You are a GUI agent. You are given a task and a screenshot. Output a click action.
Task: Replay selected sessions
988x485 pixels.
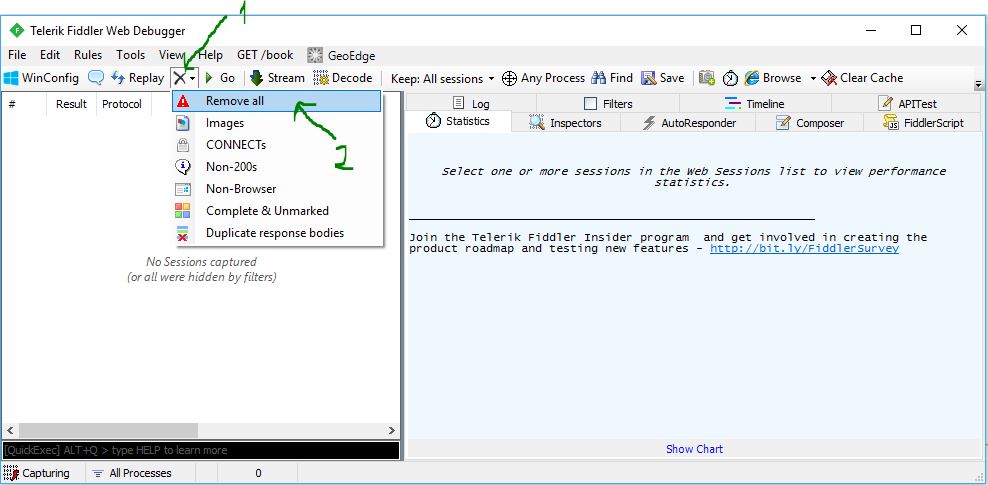(x=137, y=78)
